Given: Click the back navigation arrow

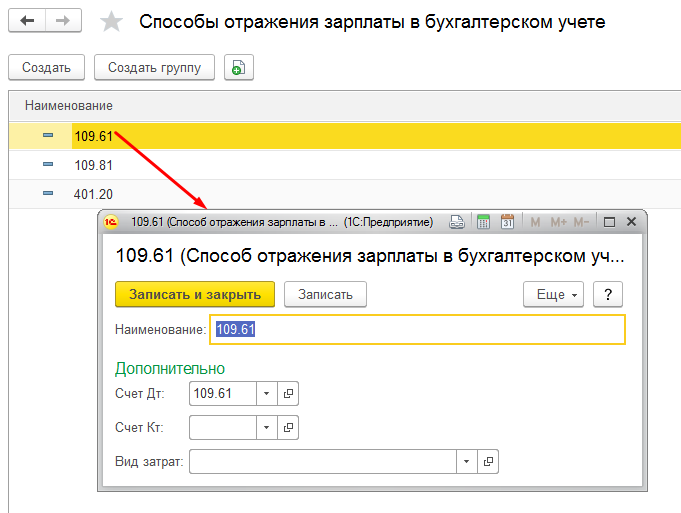Looking at the screenshot, I should [x=27, y=21].
